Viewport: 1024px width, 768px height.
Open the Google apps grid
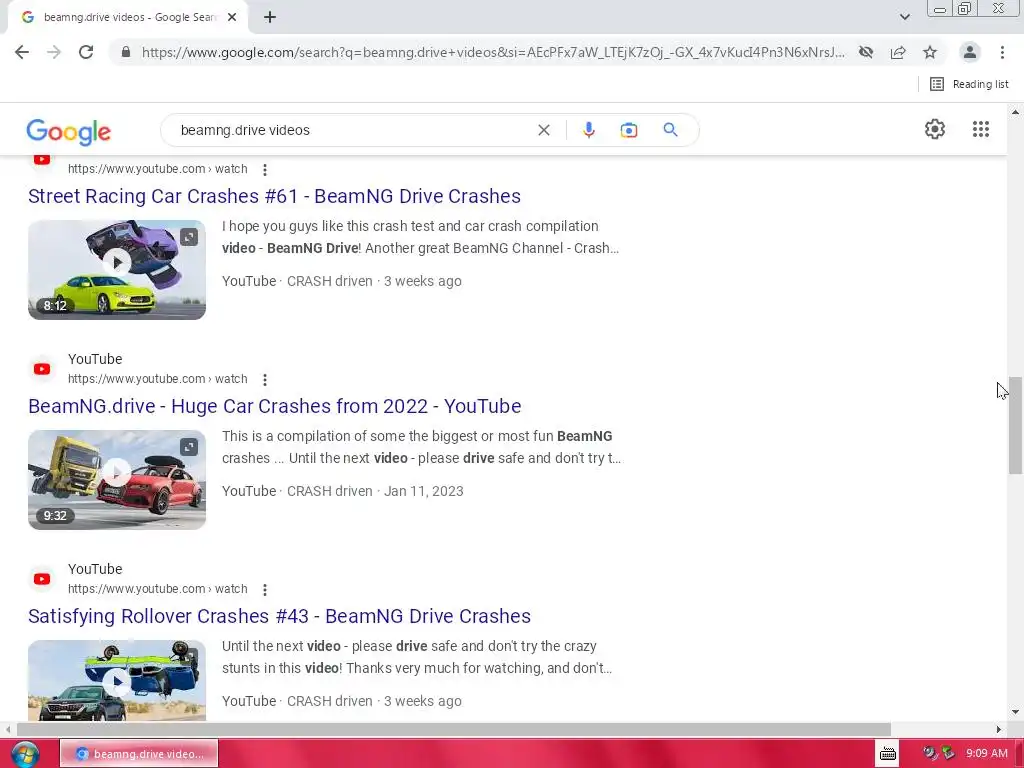coord(980,129)
